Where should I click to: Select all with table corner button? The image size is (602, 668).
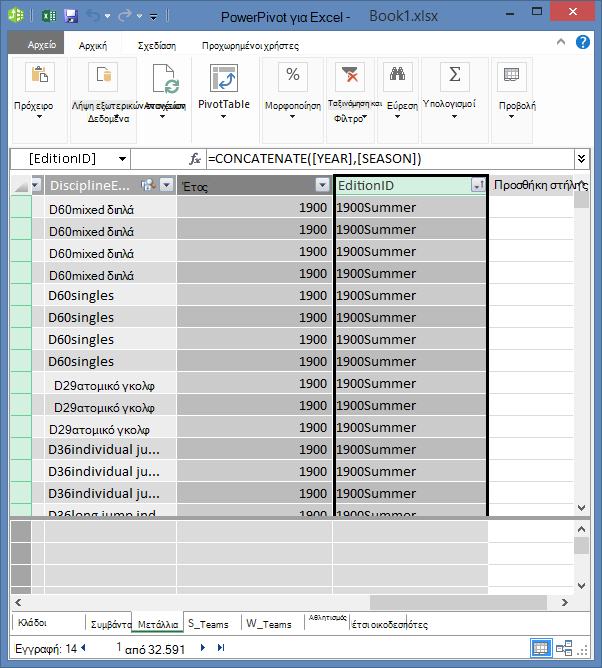click(20, 185)
